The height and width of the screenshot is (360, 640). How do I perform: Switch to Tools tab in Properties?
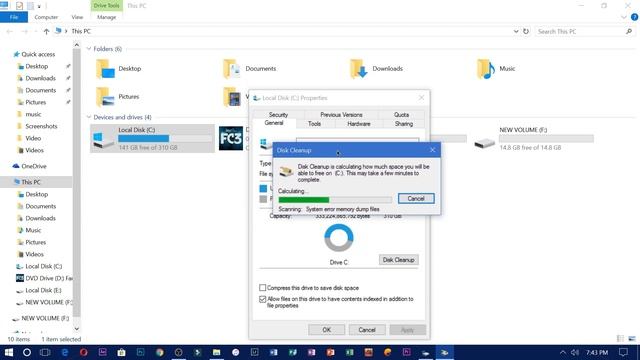[x=314, y=124]
